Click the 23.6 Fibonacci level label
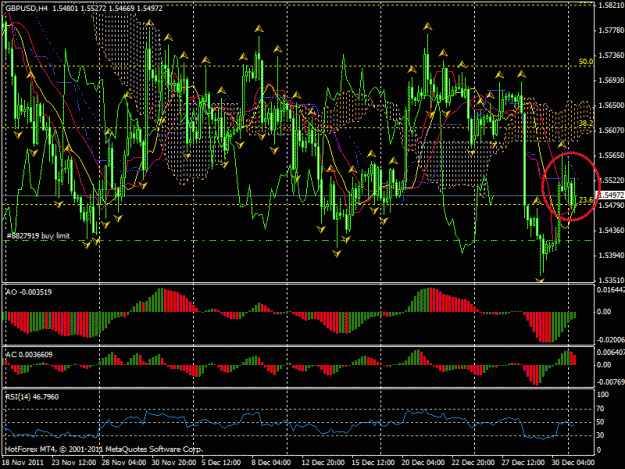625x469 pixels. (586, 200)
